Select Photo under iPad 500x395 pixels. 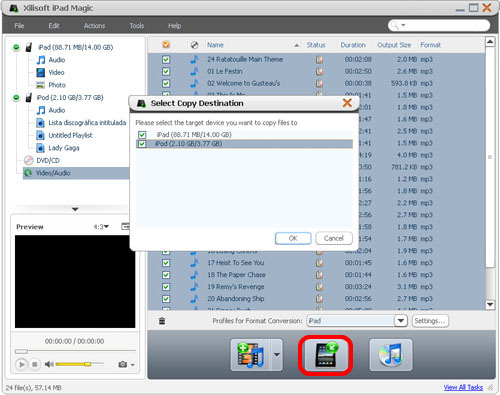pyautogui.click(x=57, y=85)
